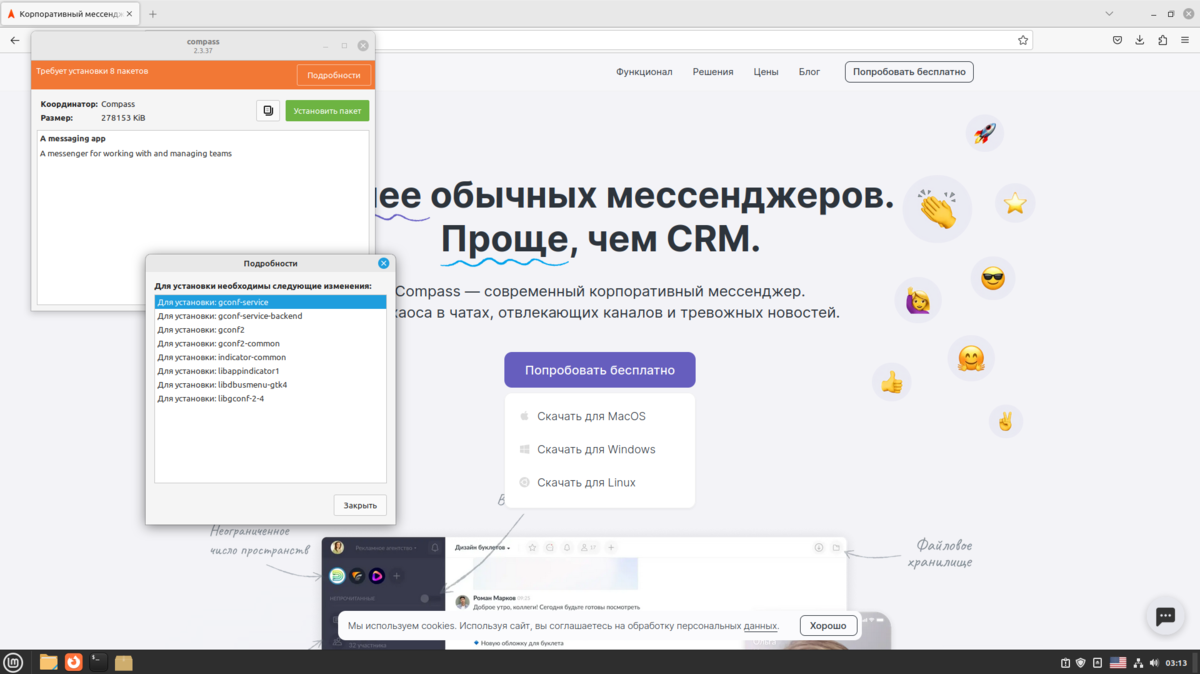The image size is (1200, 674).
Task: Click the Firefox icon in the taskbar
Action: pos(73,662)
